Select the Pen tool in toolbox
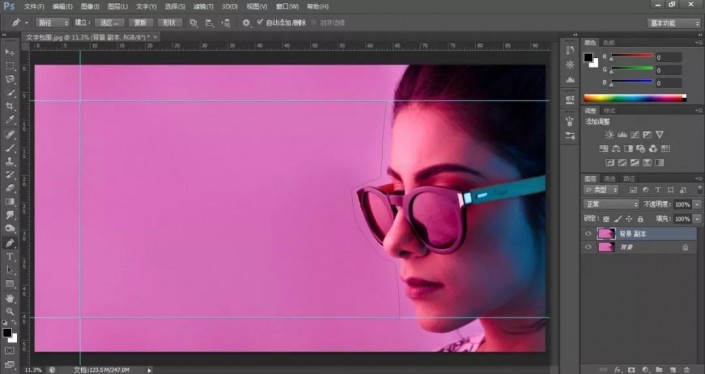The width and height of the screenshot is (705, 374). coord(9,243)
